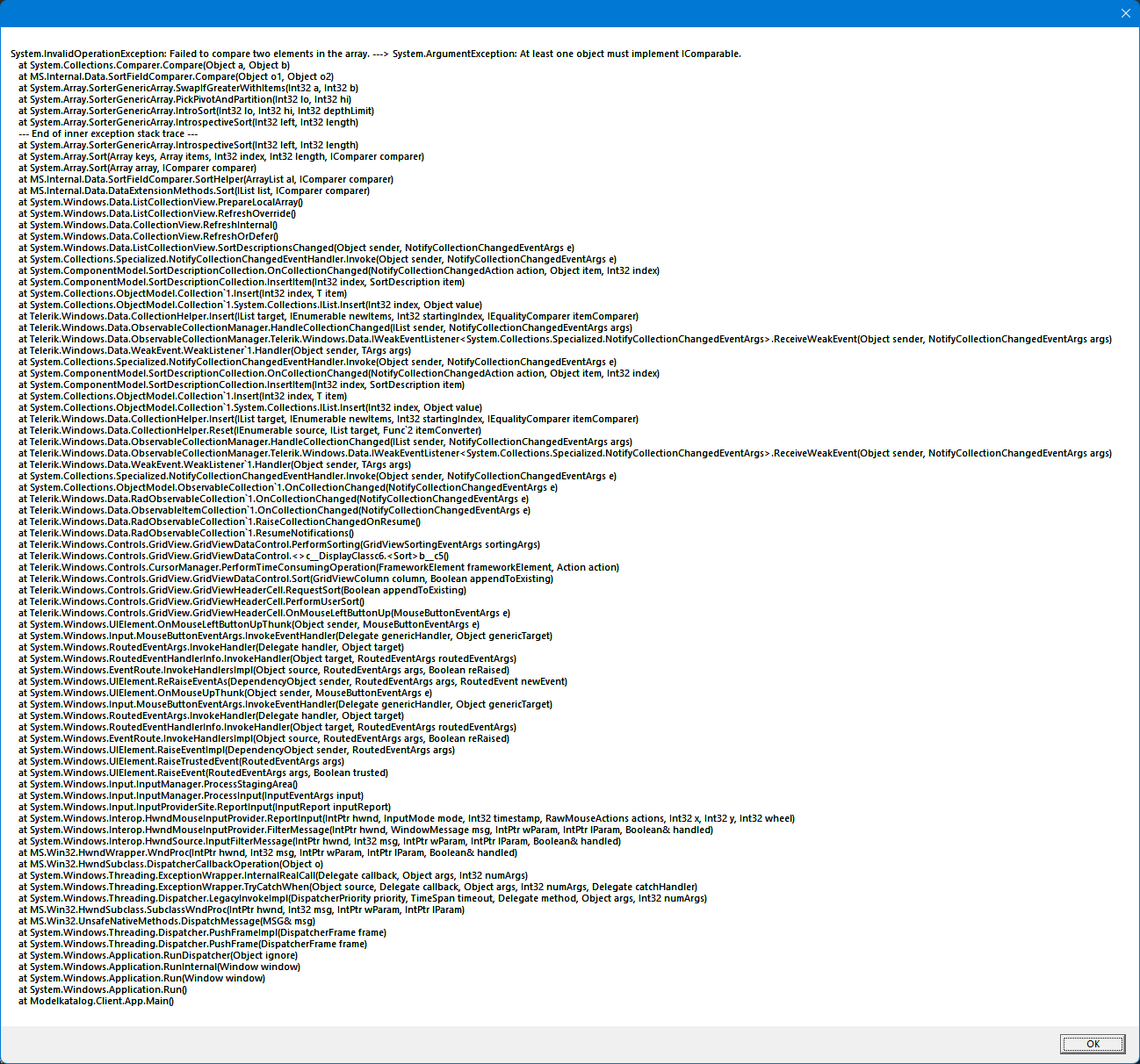Click the GridViewHeaderCell.RequestSort line
Viewport: 1140px width, 1064px height.
(243, 590)
